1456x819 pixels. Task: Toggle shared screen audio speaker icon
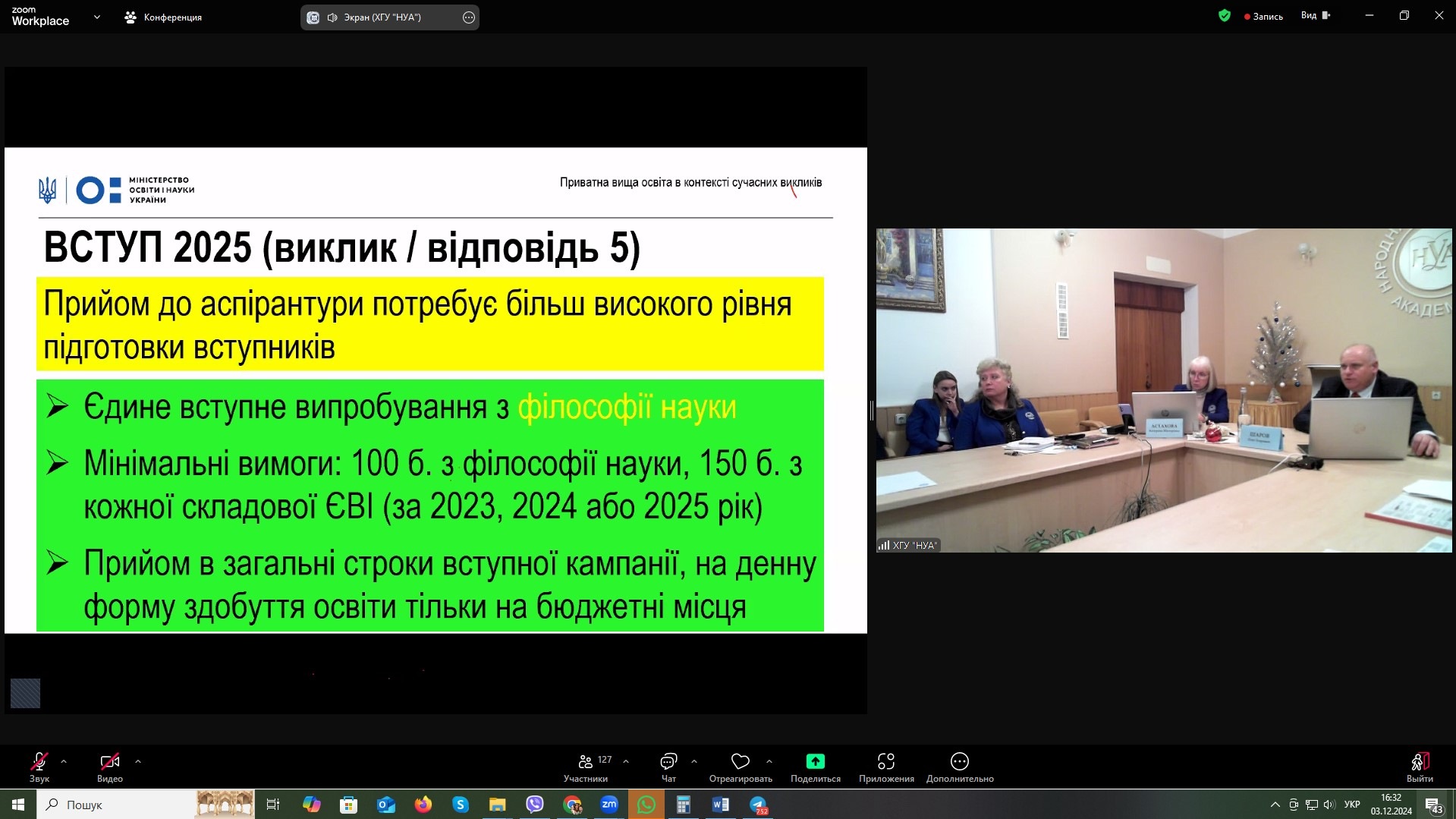(332, 17)
